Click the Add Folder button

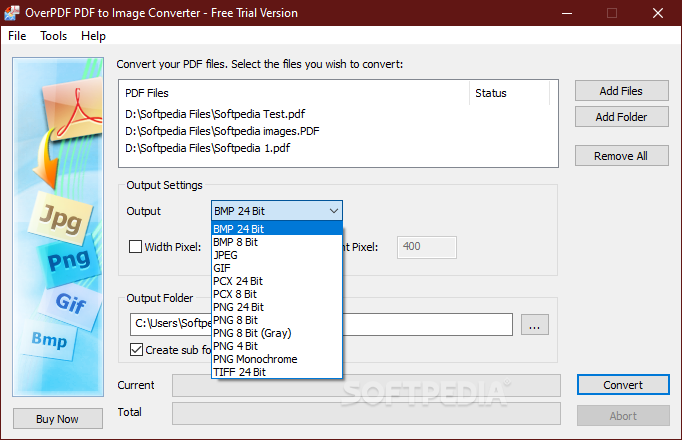click(622, 117)
